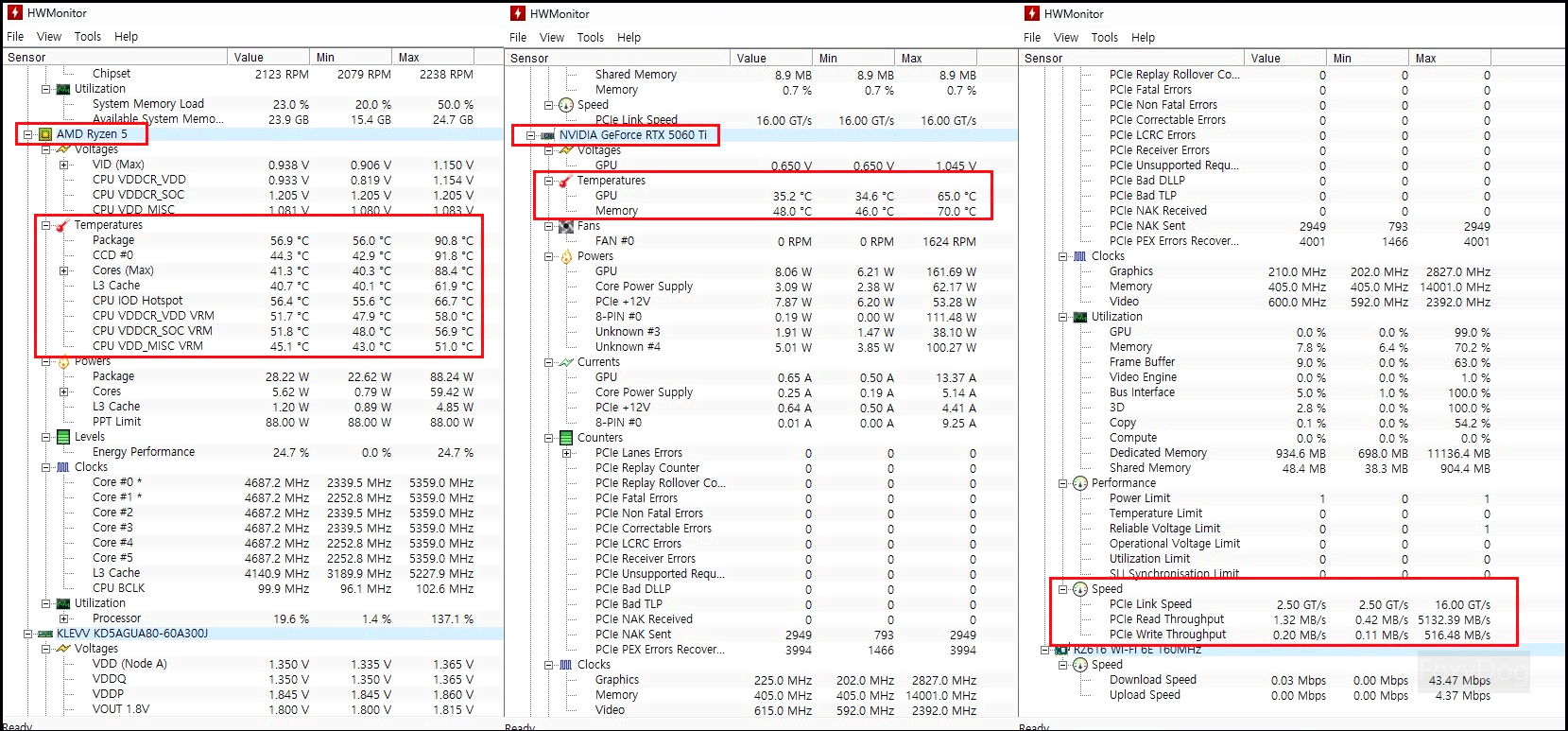Screen dimensions: 1568x731
Task: Click the Clocks icon in right HWMonitor window
Action: click(x=1079, y=256)
